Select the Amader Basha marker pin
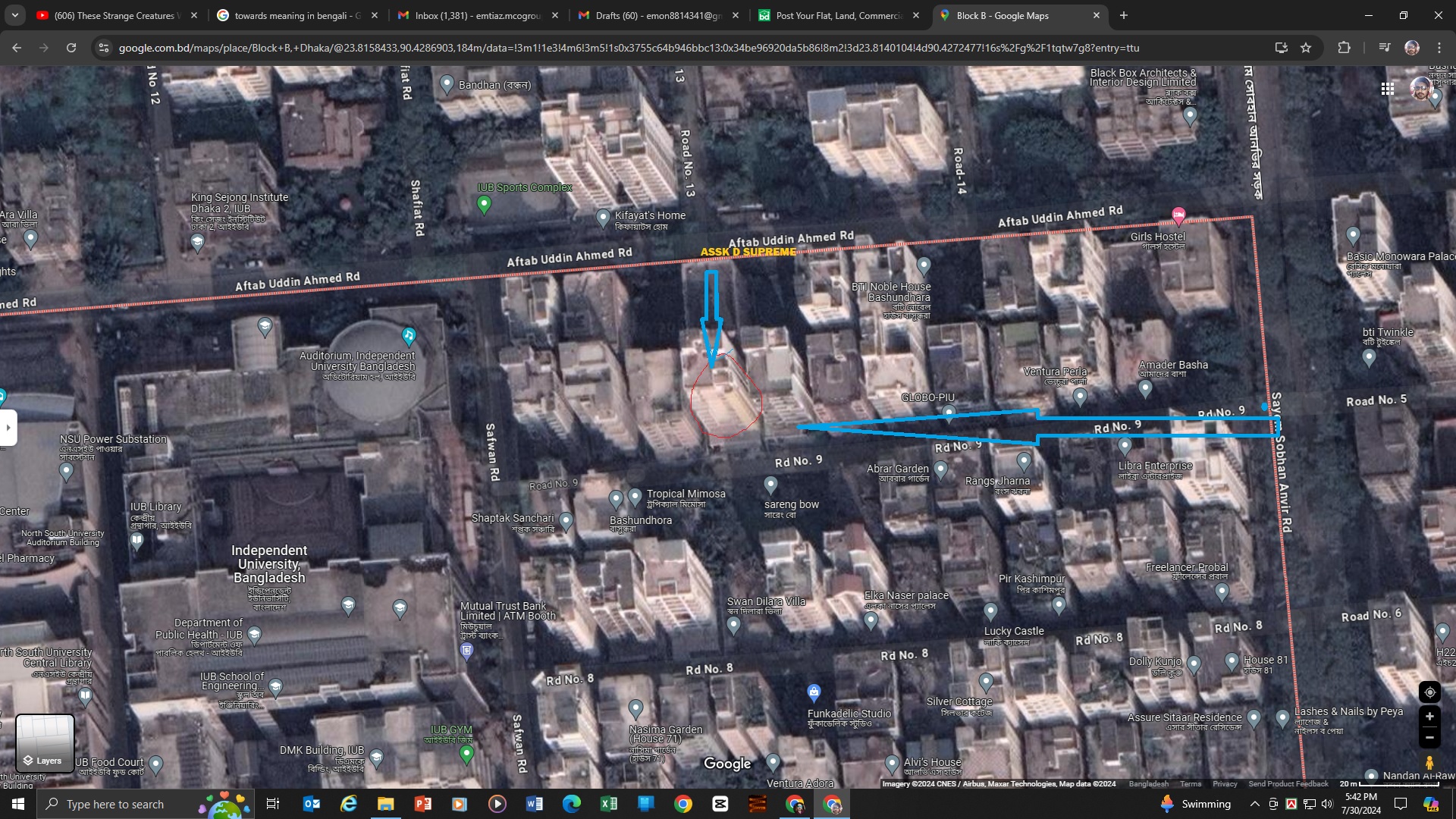 click(1145, 388)
